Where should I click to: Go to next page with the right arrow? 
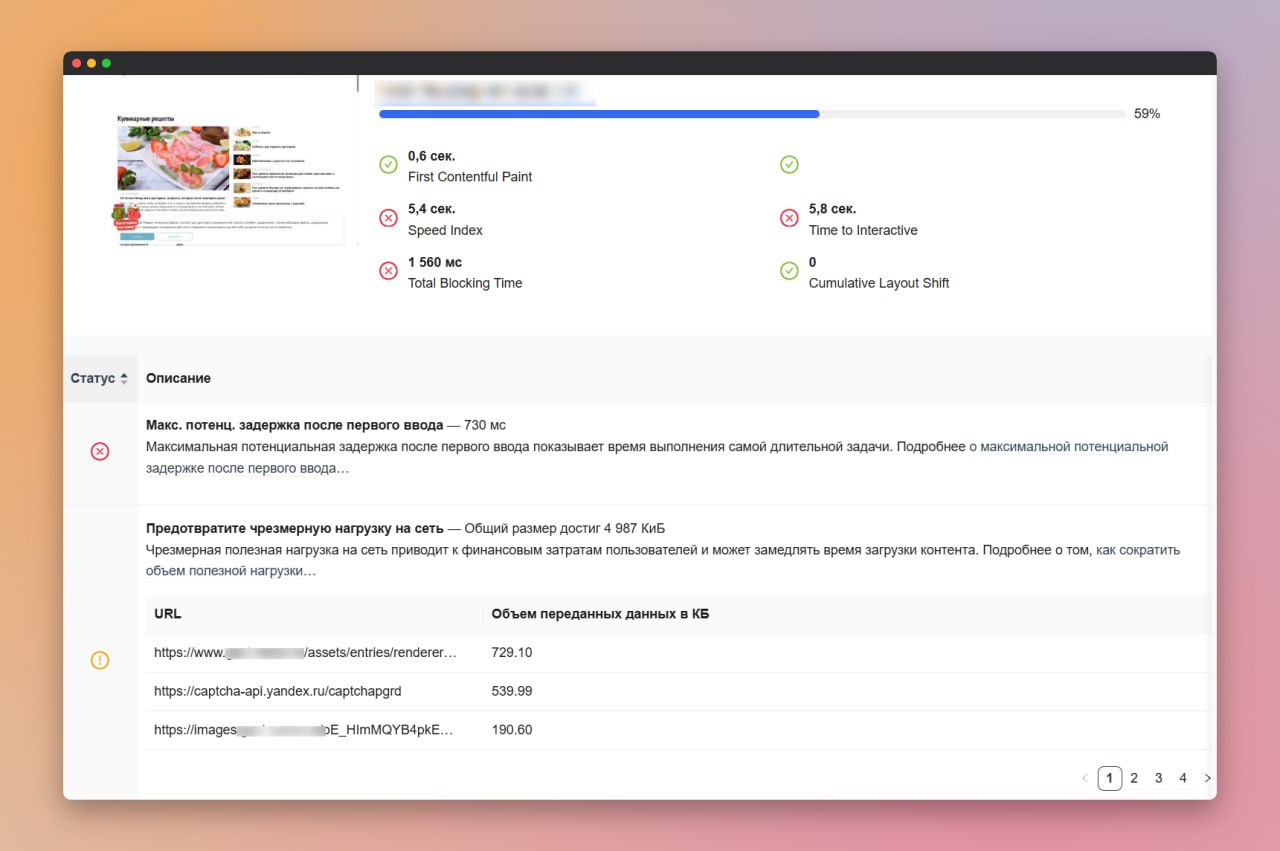click(x=1208, y=778)
